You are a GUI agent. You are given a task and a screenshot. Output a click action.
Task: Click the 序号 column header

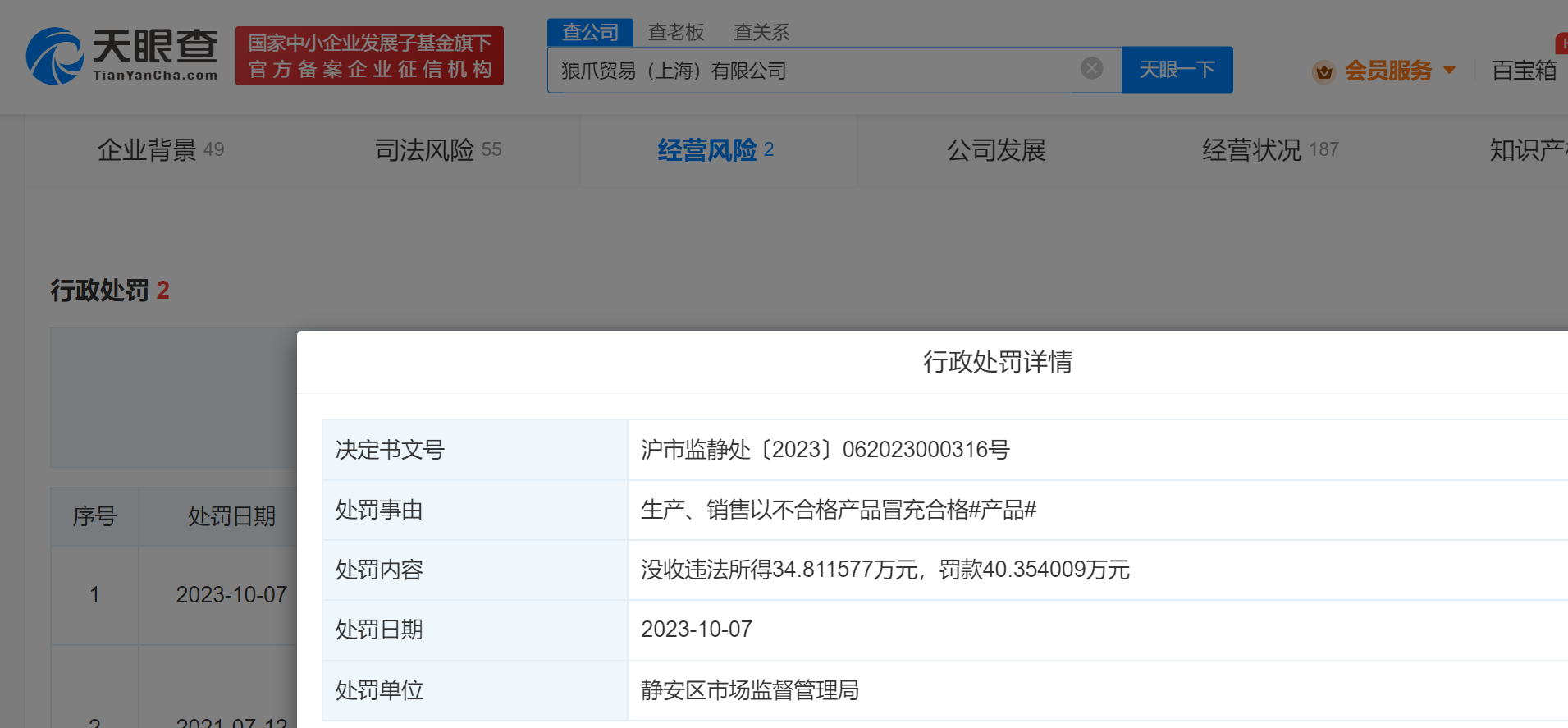[94, 516]
